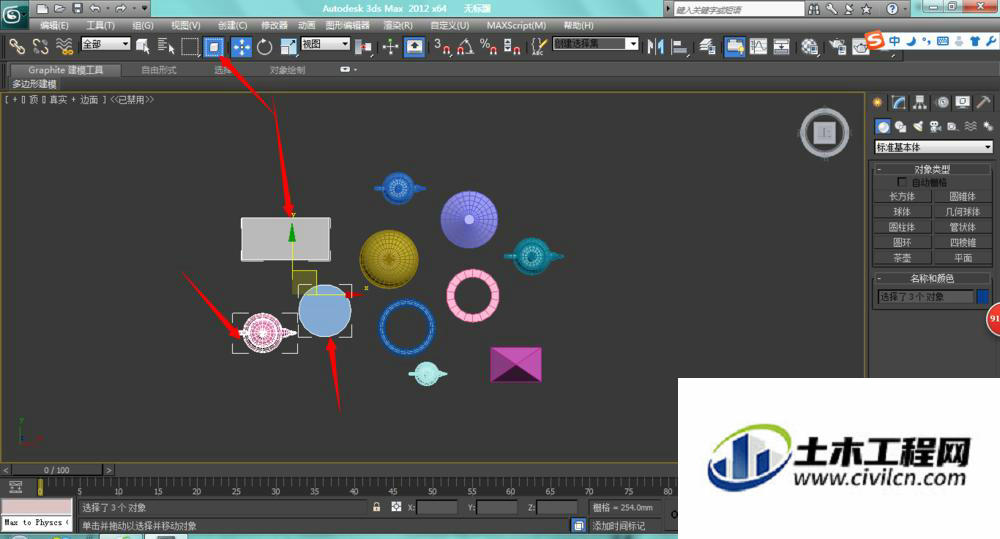Open the 视图(V) menu
Viewport: 1000px width, 539px height.
pos(186,26)
